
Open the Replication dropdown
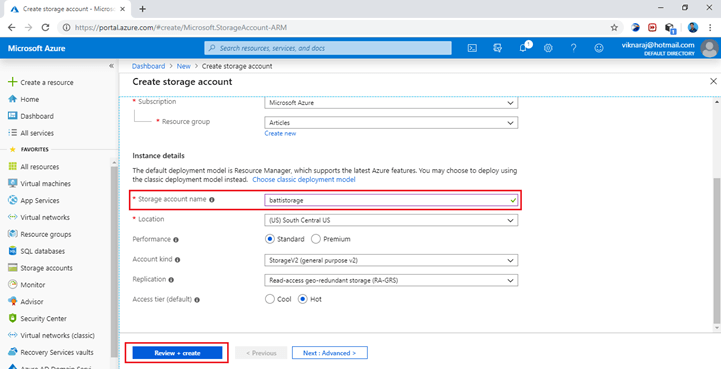(x=391, y=280)
